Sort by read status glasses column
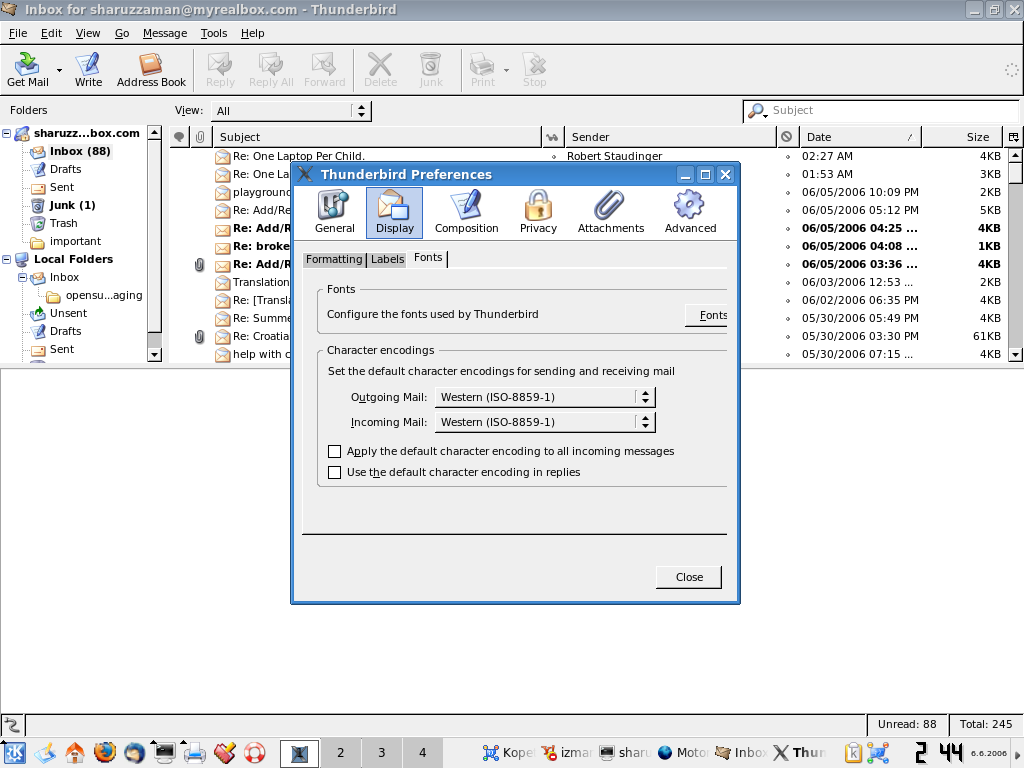This screenshot has height=768, width=1024. [x=552, y=137]
